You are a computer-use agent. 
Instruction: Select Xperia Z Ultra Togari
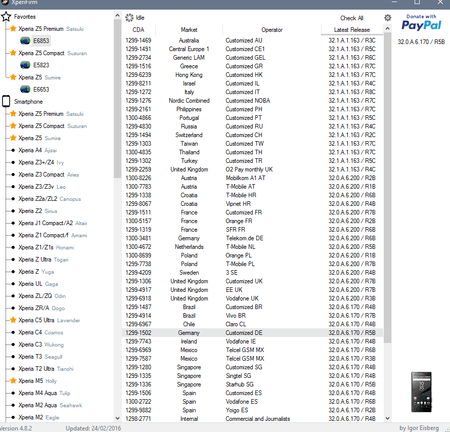pos(44,260)
